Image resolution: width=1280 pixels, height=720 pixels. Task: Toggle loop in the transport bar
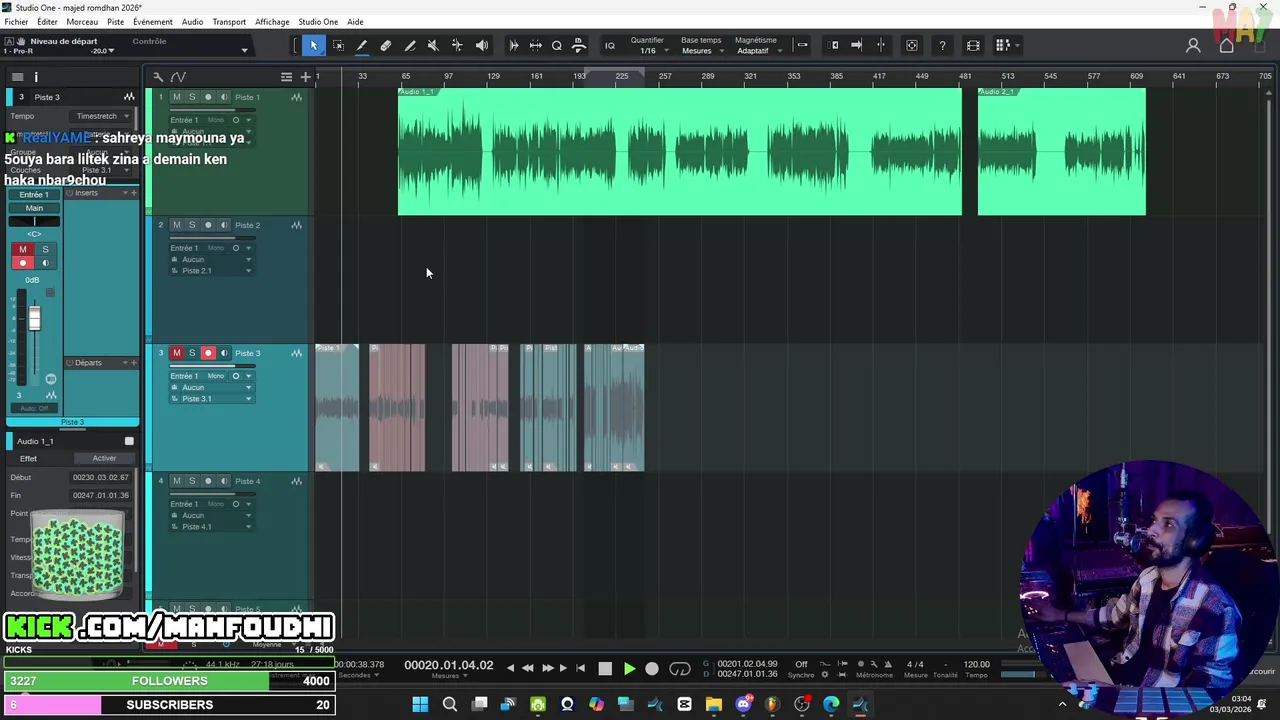pyautogui.click(x=680, y=669)
